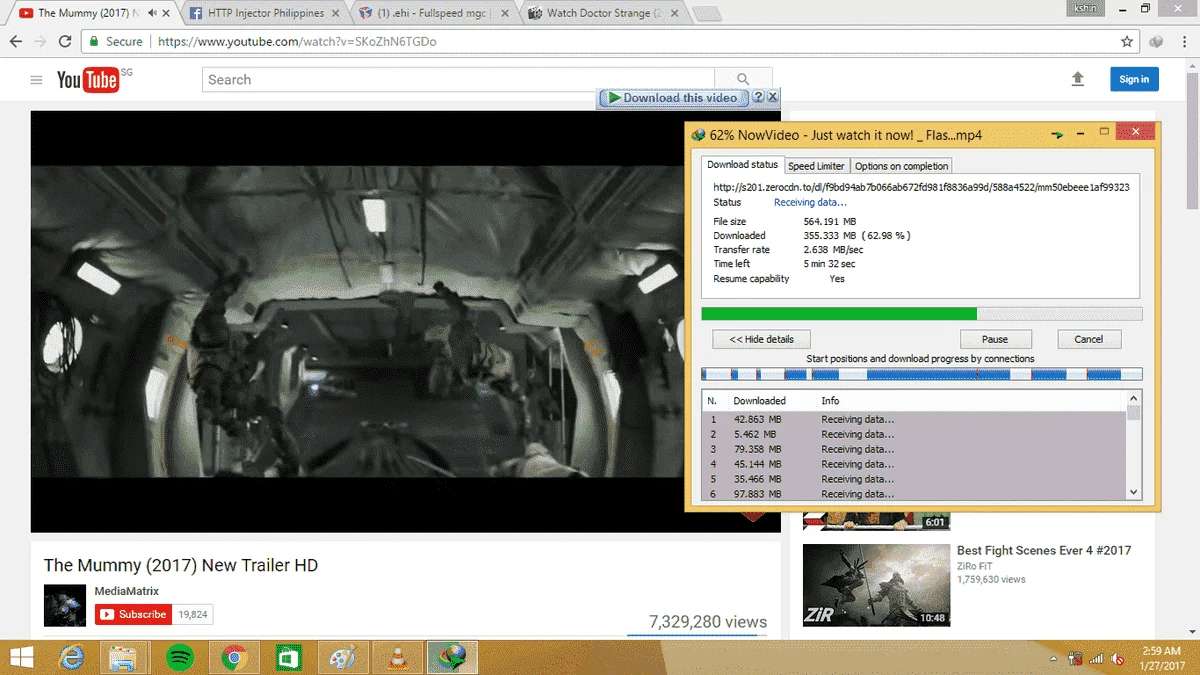The height and width of the screenshot is (675, 1200).
Task: Open the MediaMatrix channel name link
Action: click(x=127, y=591)
